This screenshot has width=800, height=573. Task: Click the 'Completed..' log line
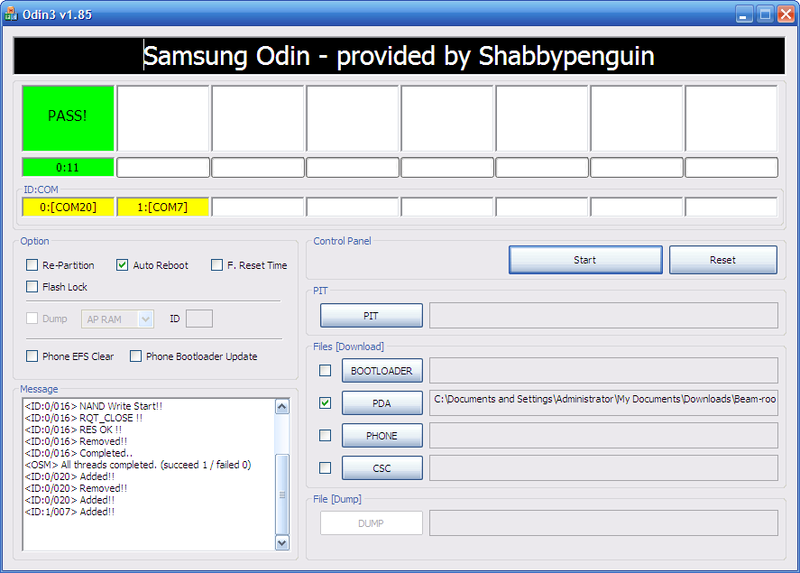point(79,453)
